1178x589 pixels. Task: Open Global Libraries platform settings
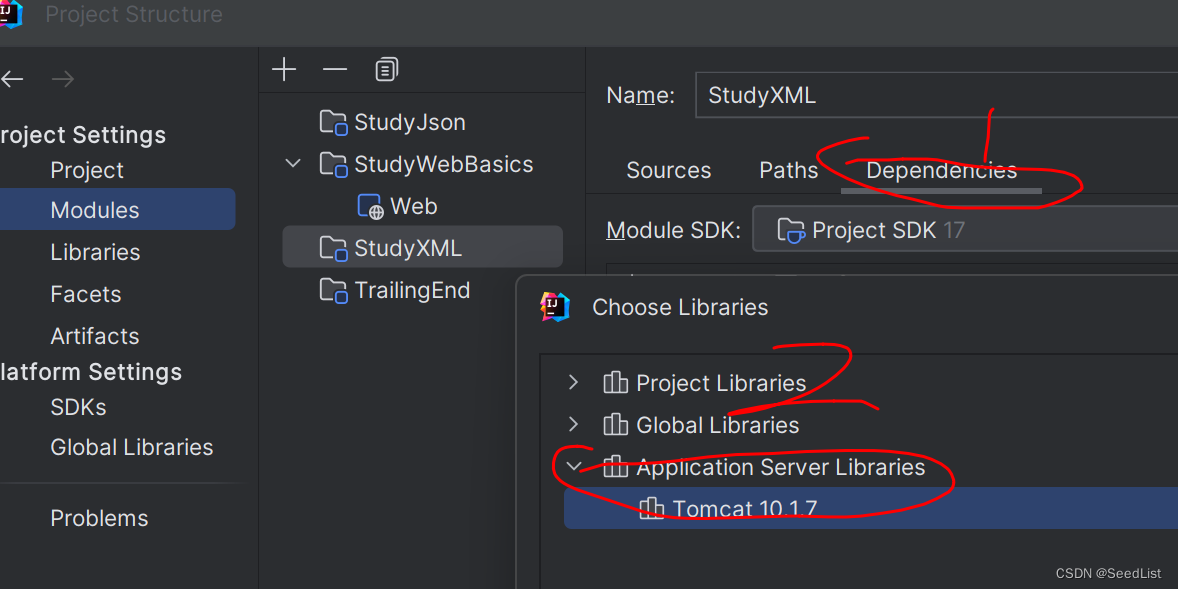(131, 448)
